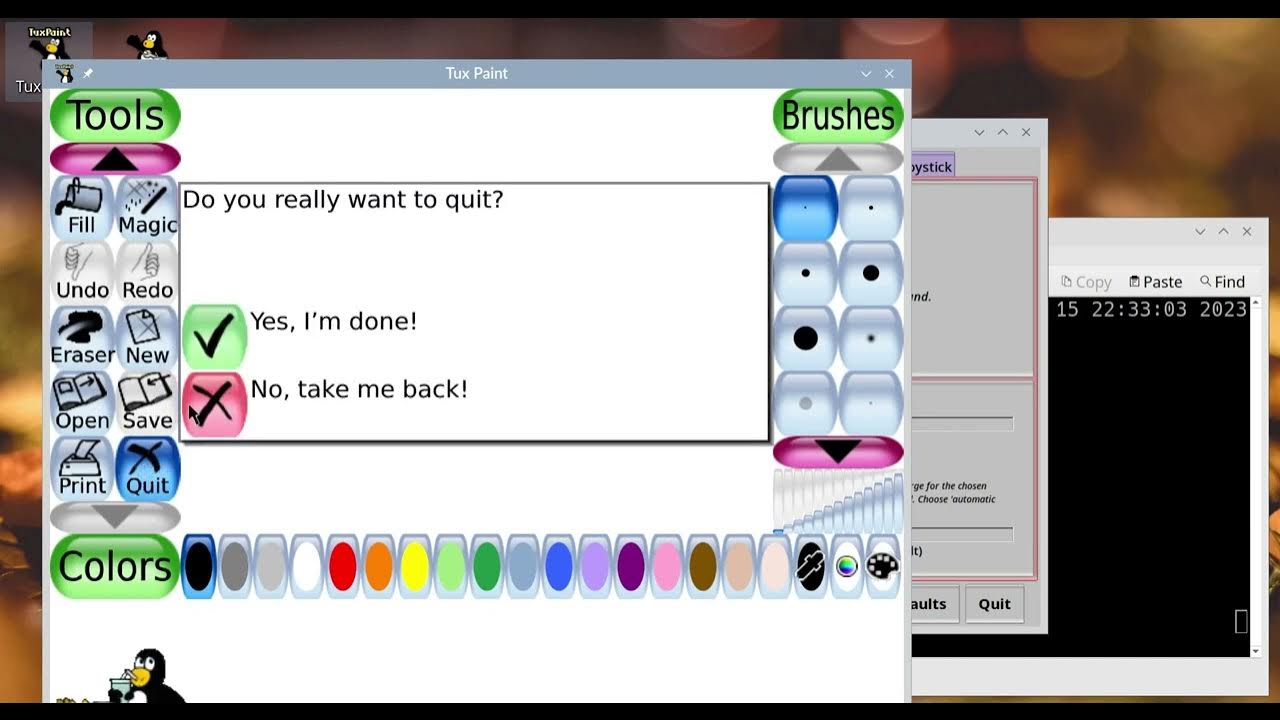Image resolution: width=1280 pixels, height=720 pixels.
Task: Select the highlighted blue brush button
Action: [805, 208]
